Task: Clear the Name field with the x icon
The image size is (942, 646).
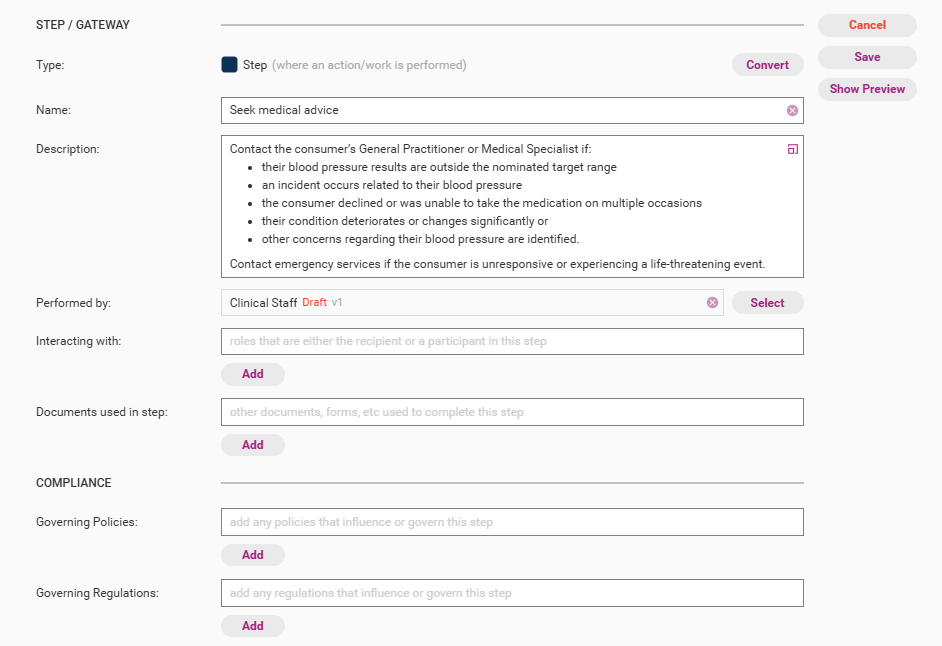Action: coord(792,110)
